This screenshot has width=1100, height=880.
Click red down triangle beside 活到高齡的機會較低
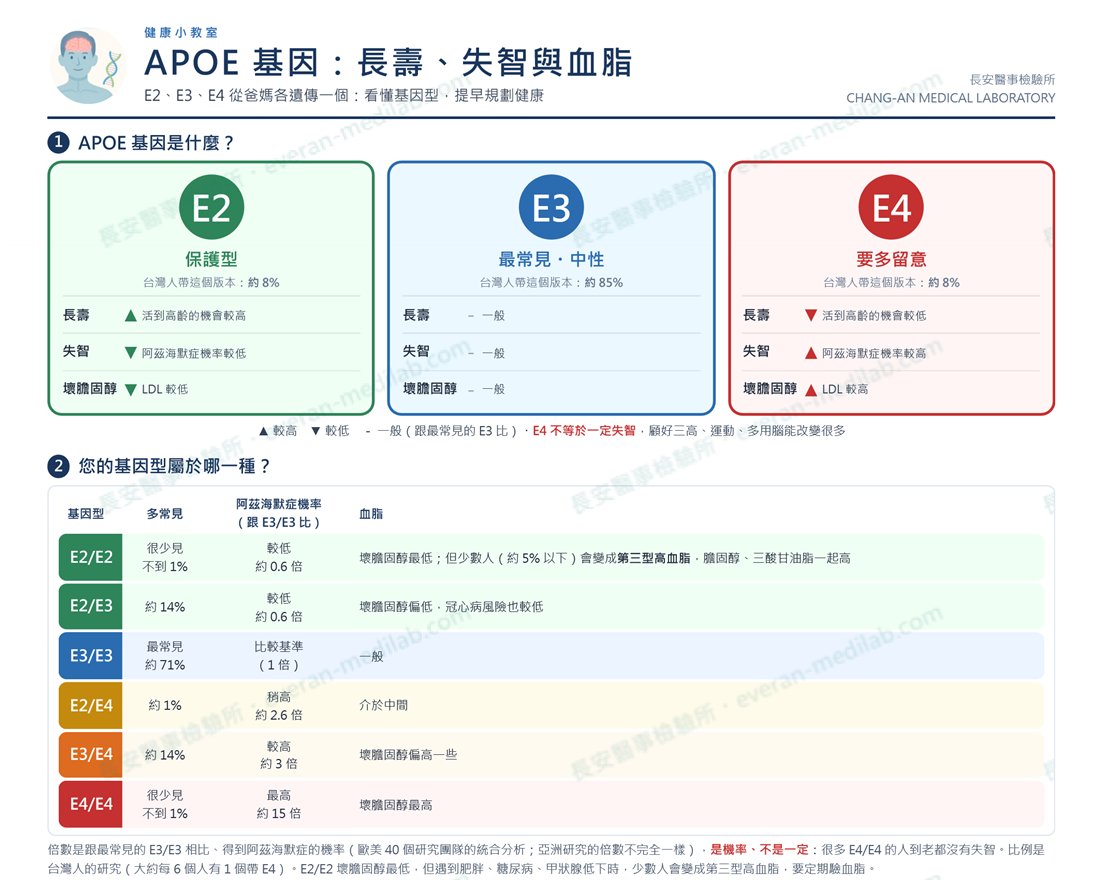(x=811, y=315)
